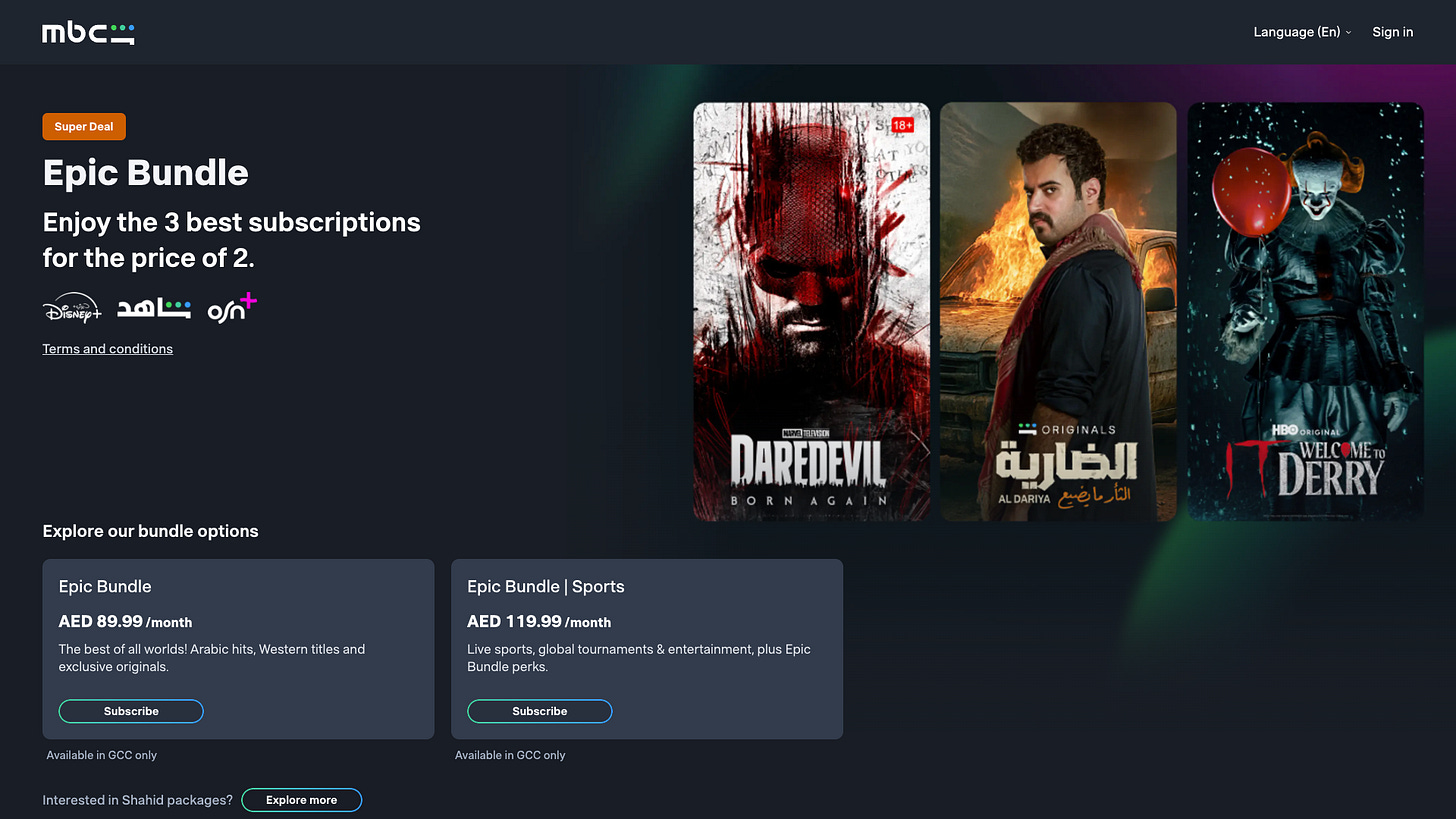
Task: Click the Enjoy the 3 best subscriptions tagline
Action: [x=231, y=240]
